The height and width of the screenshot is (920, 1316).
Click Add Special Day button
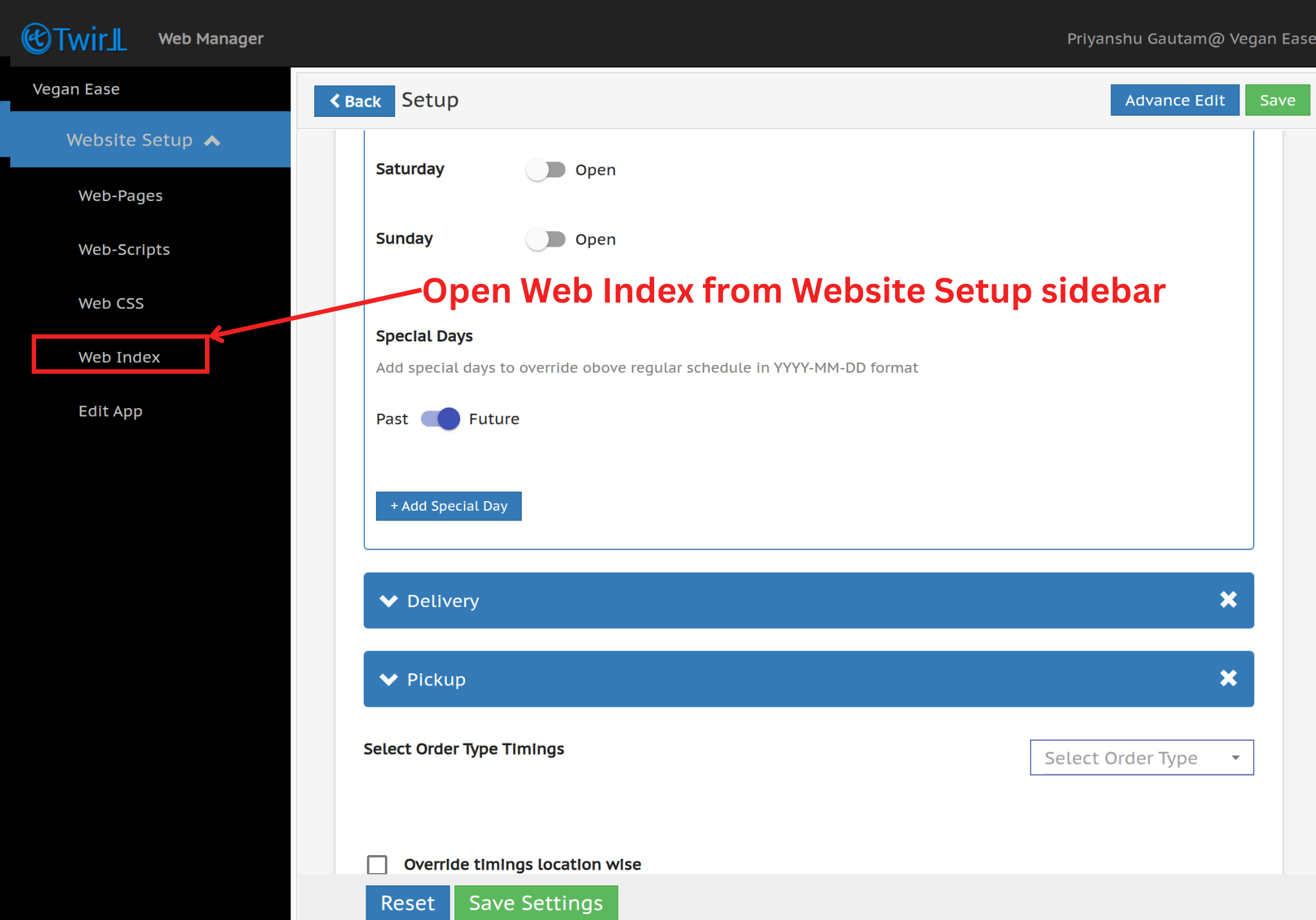[x=449, y=506]
